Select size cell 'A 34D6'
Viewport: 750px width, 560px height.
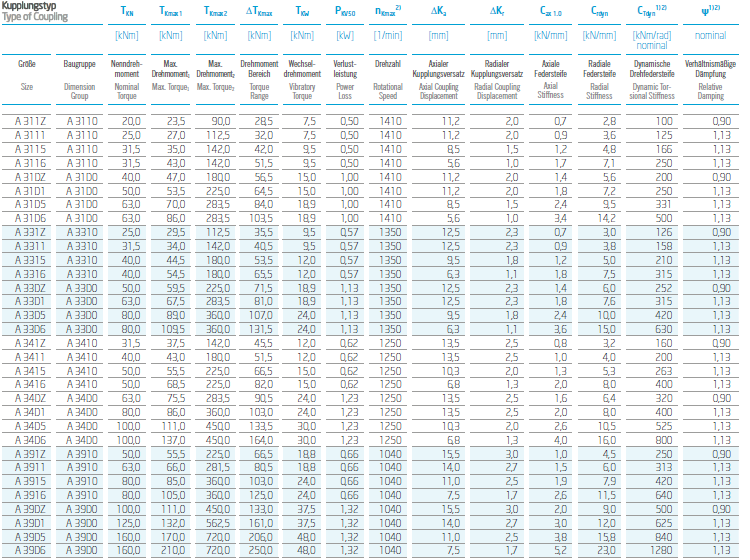click(30, 439)
